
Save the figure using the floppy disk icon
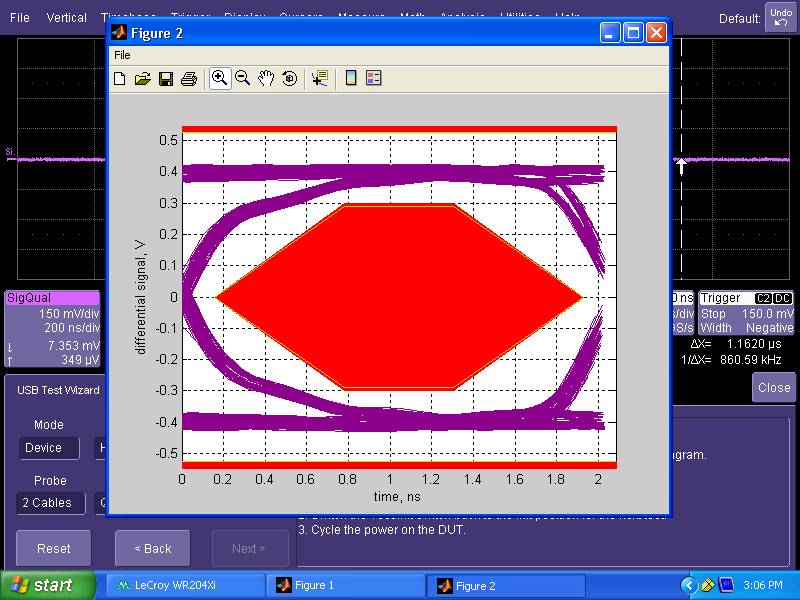pos(165,79)
